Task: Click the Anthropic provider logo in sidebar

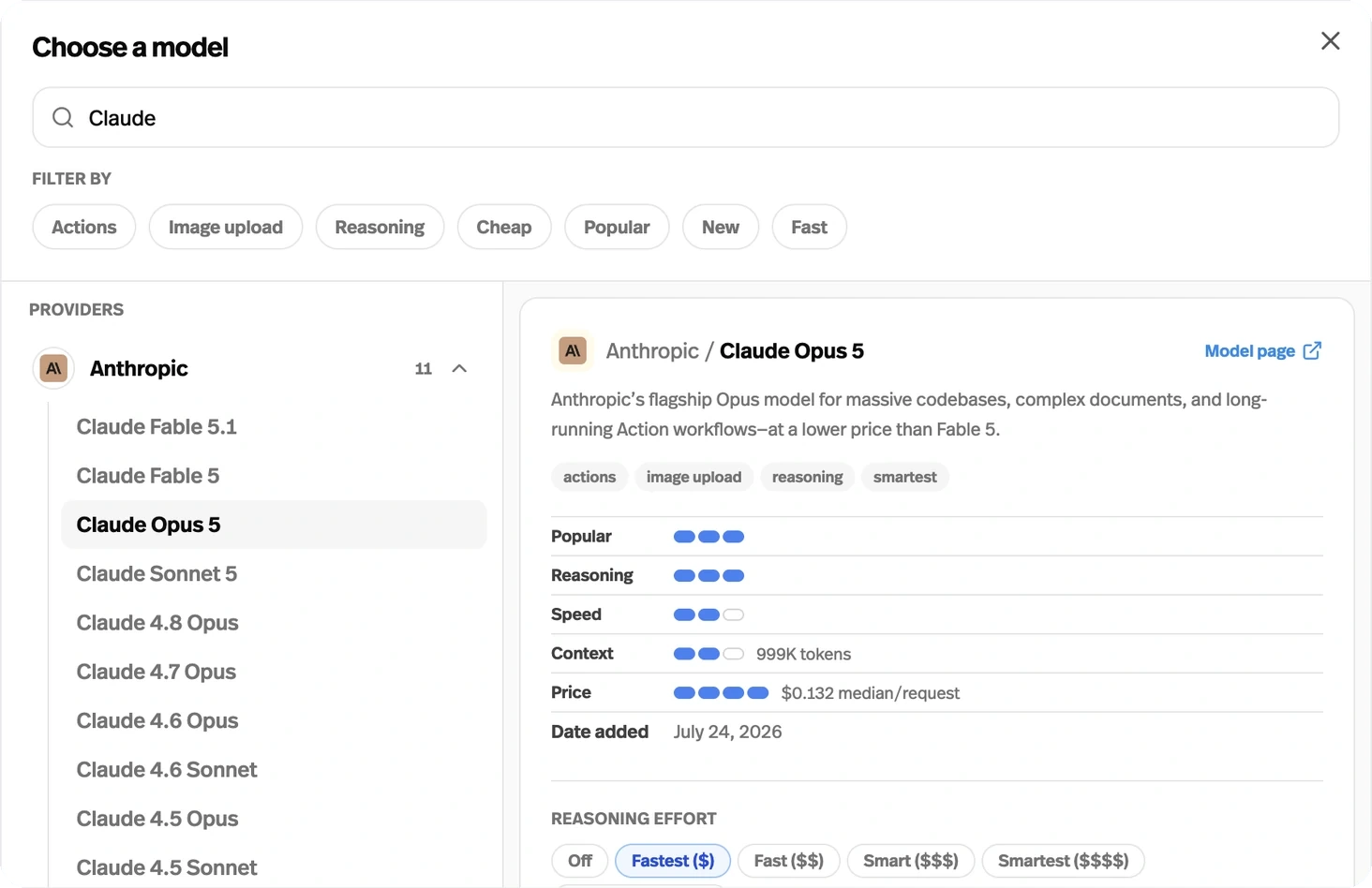Action: click(x=53, y=368)
